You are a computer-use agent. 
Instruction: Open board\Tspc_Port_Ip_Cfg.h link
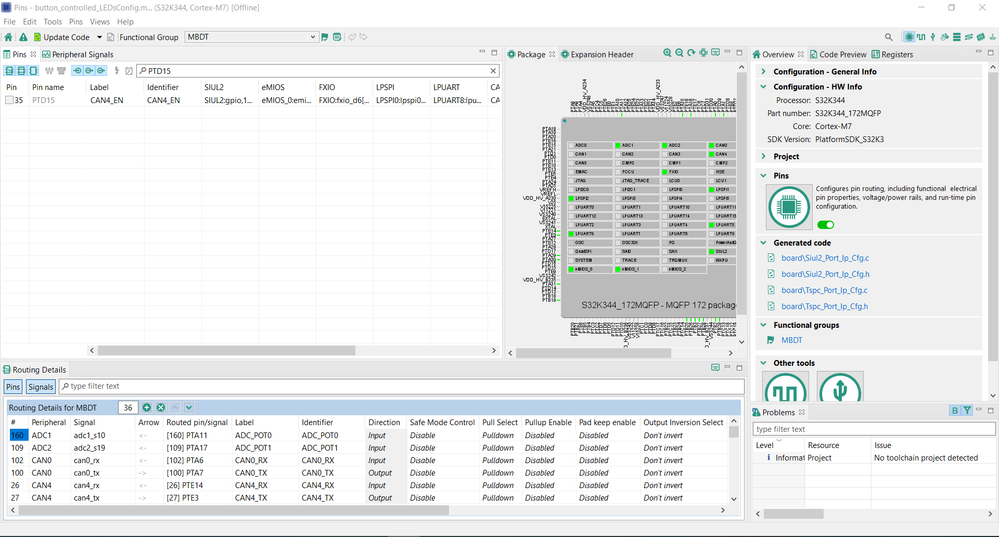point(824,306)
